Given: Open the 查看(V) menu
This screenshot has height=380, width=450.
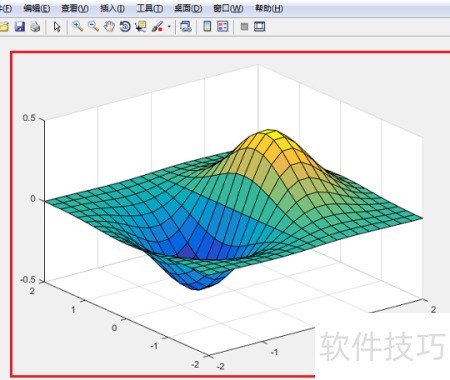Looking at the screenshot, I should point(75,8).
